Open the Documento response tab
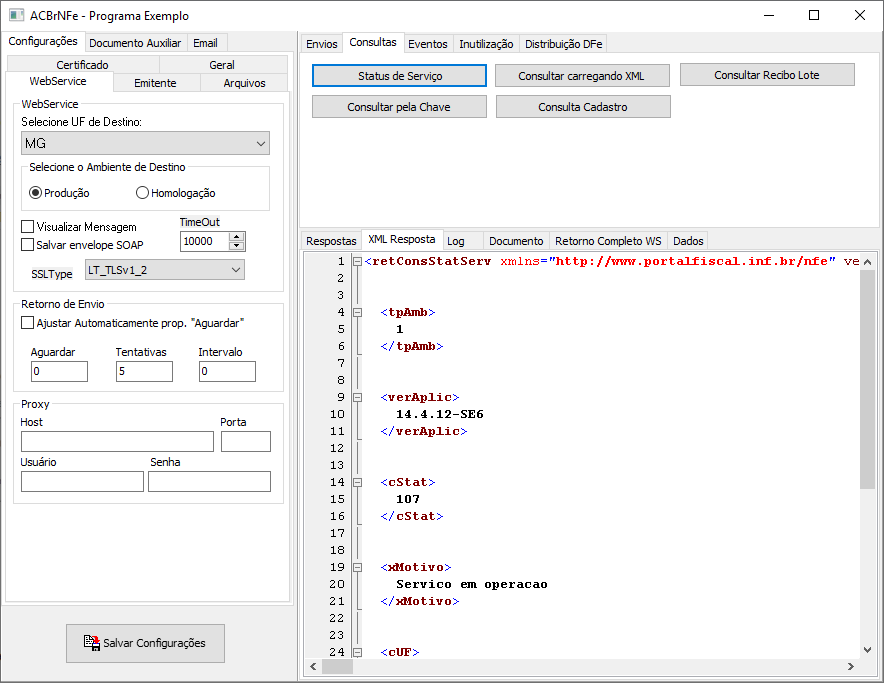Viewport: 884px width, 683px height. (x=516, y=241)
